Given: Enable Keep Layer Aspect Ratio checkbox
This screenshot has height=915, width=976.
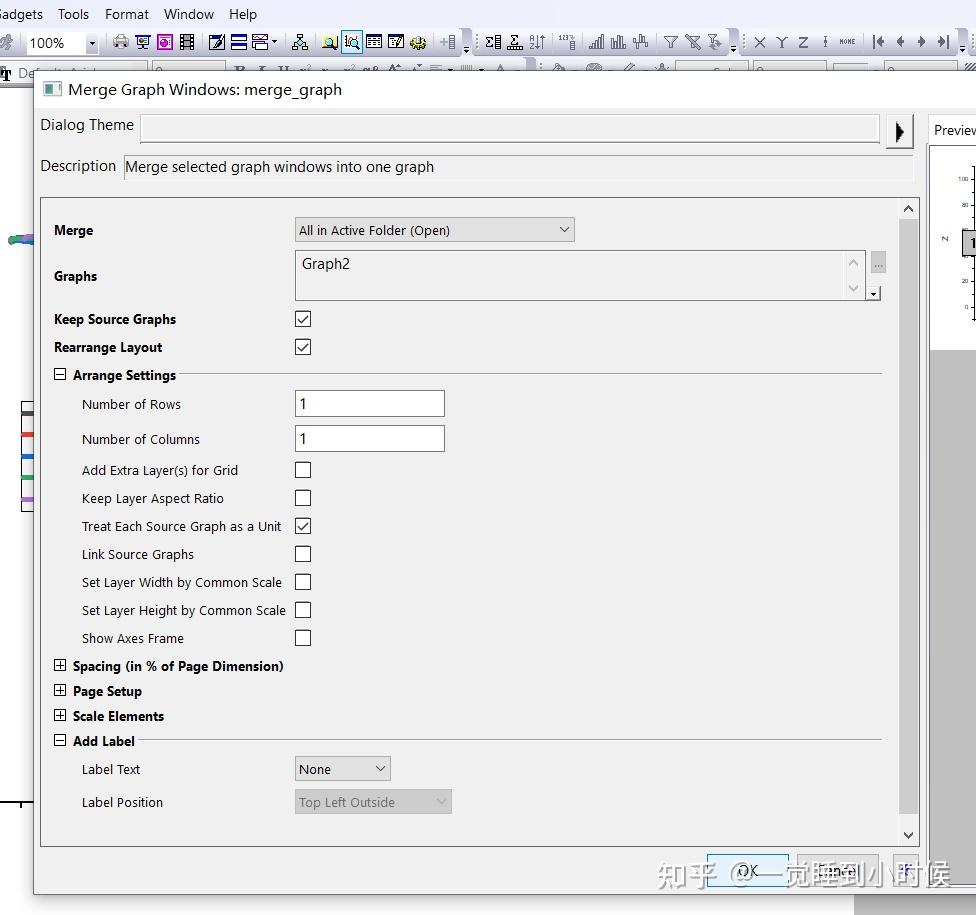Looking at the screenshot, I should point(303,498).
